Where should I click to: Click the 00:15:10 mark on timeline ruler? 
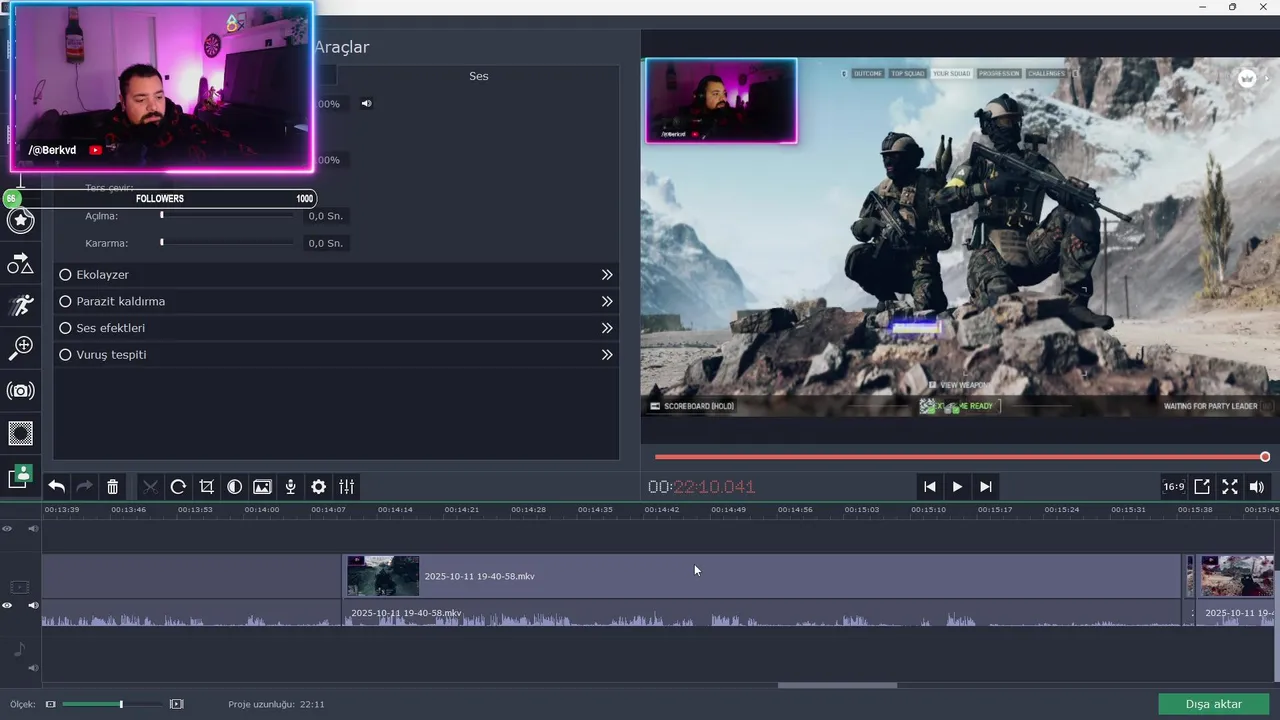coord(928,510)
